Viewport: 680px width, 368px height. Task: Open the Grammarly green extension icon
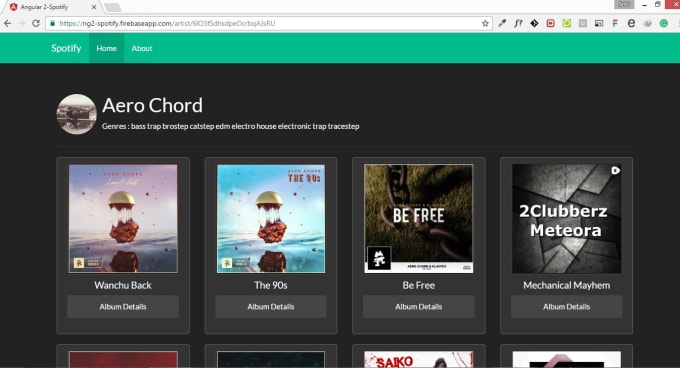tap(664, 23)
